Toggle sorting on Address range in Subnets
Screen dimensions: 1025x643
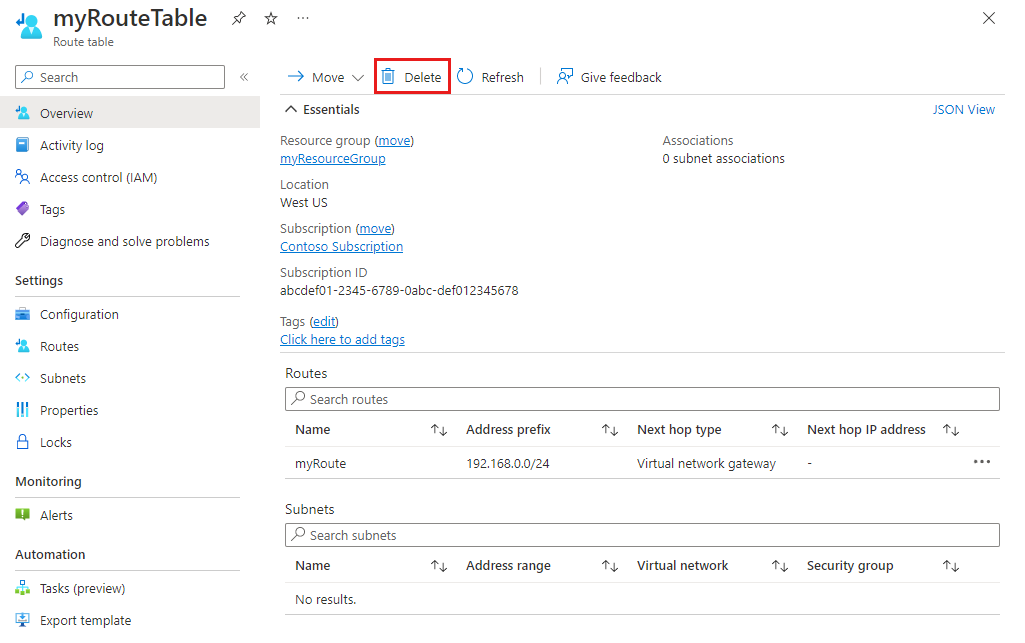[610, 565]
